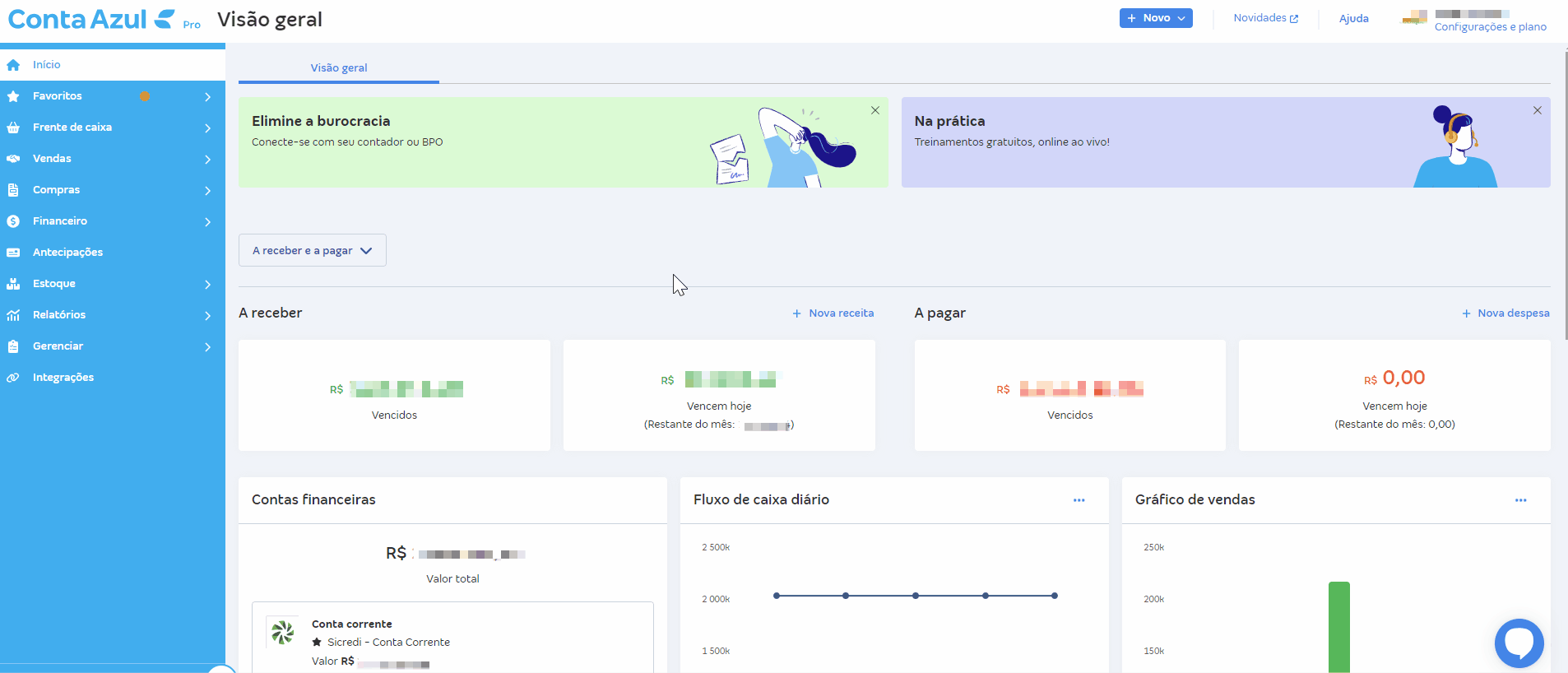Click the Sicredi bank logo

(283, 632)
